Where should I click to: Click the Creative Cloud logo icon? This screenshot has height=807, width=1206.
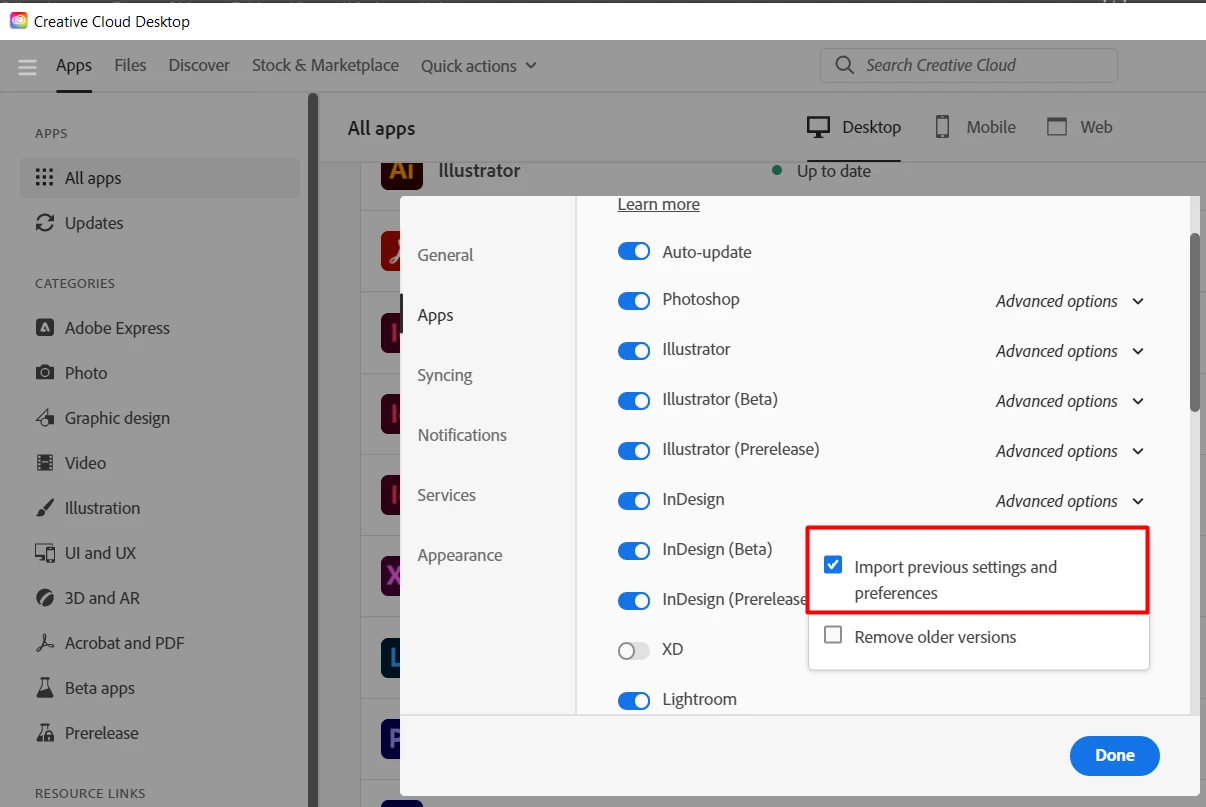(x=19, y=20)
